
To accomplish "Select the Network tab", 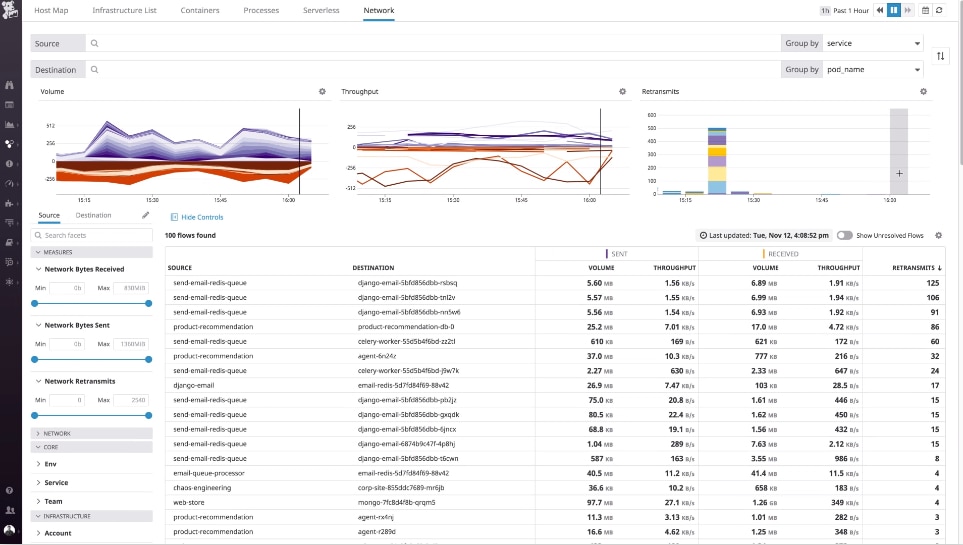I will [x=379, y=10].
